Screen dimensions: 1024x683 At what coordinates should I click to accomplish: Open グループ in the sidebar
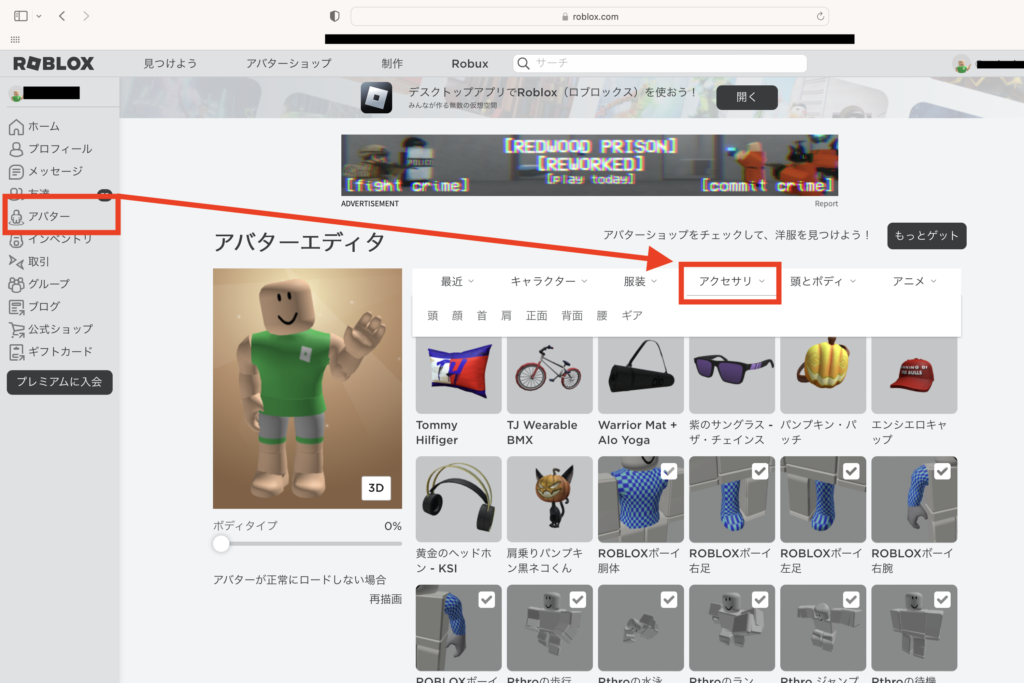pos(39,284)
